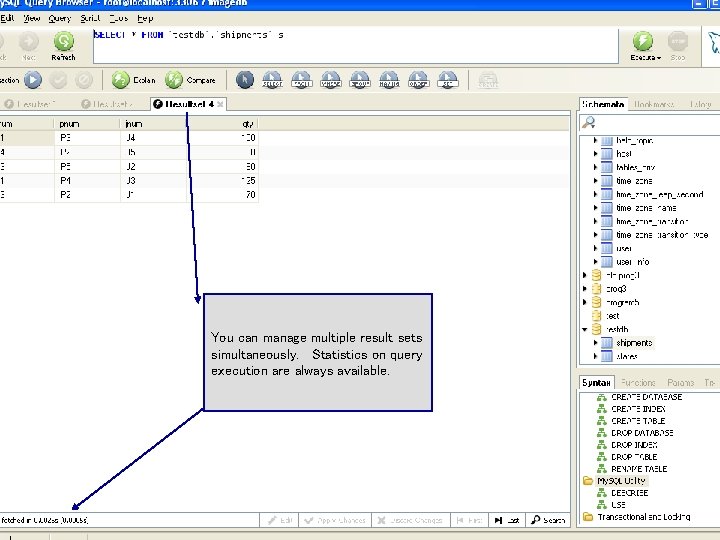Switch to the History tab
The height and width of the screenshot is (540, 720).
pyautogui.click(x=700, y=104)
